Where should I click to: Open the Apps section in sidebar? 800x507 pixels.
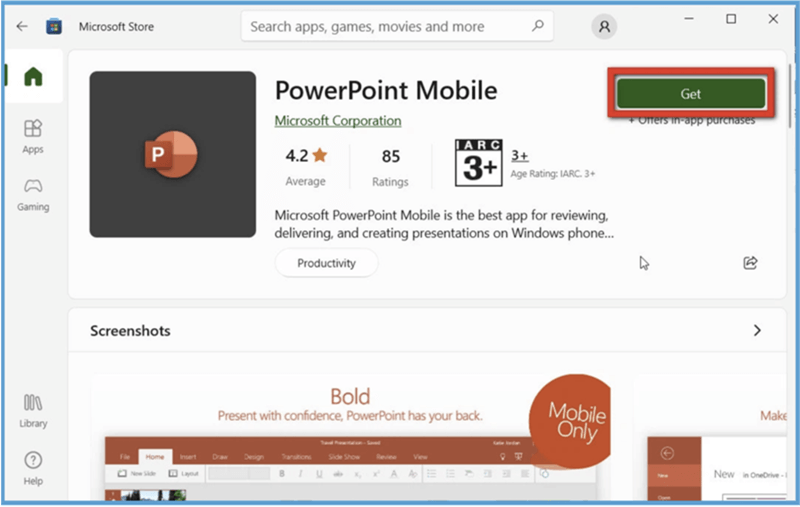(33, 136)
